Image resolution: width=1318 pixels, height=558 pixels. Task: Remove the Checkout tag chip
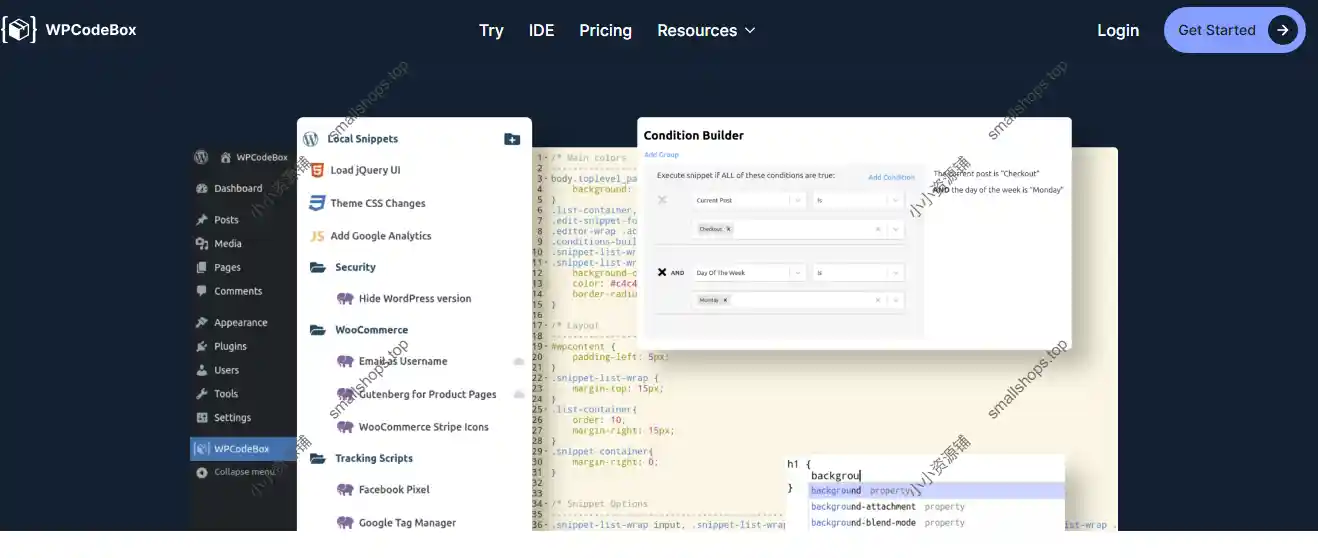[x=728, y=229]
